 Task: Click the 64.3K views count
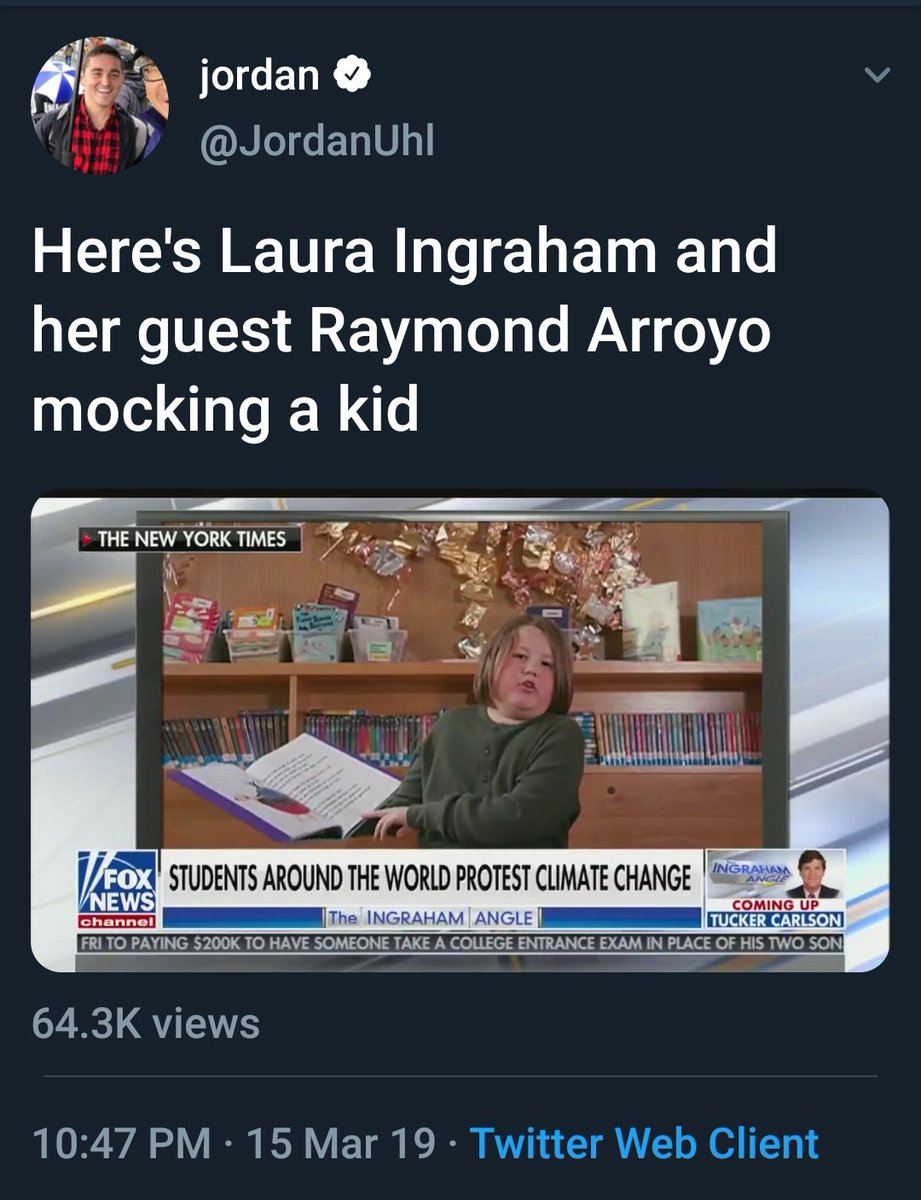(x=146, y=1023)
